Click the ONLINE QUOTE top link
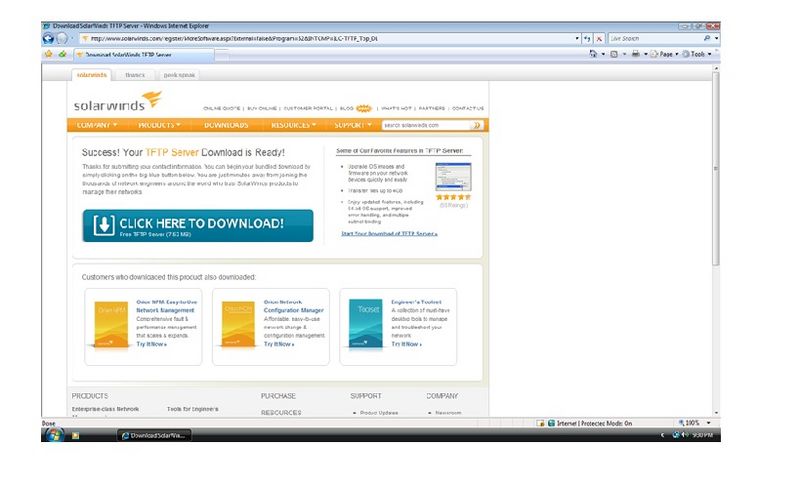 [x=221, y=108]
